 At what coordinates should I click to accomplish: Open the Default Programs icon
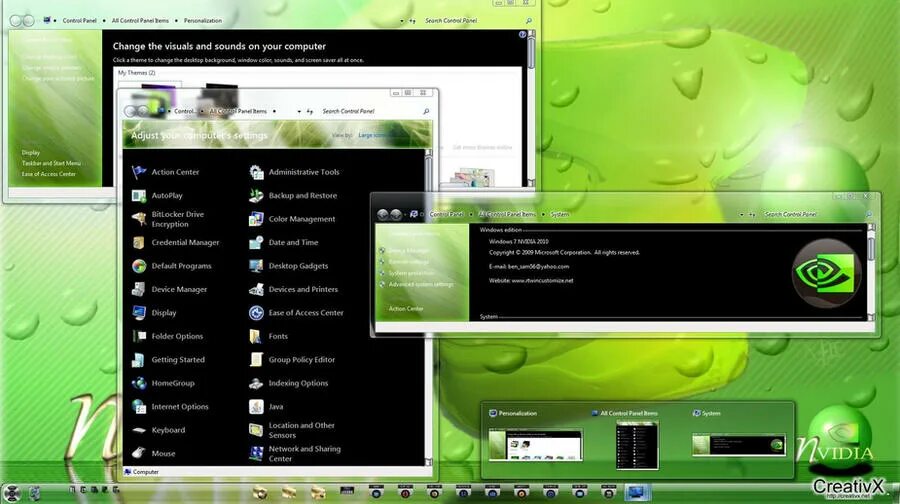click(x=139, y=266)
